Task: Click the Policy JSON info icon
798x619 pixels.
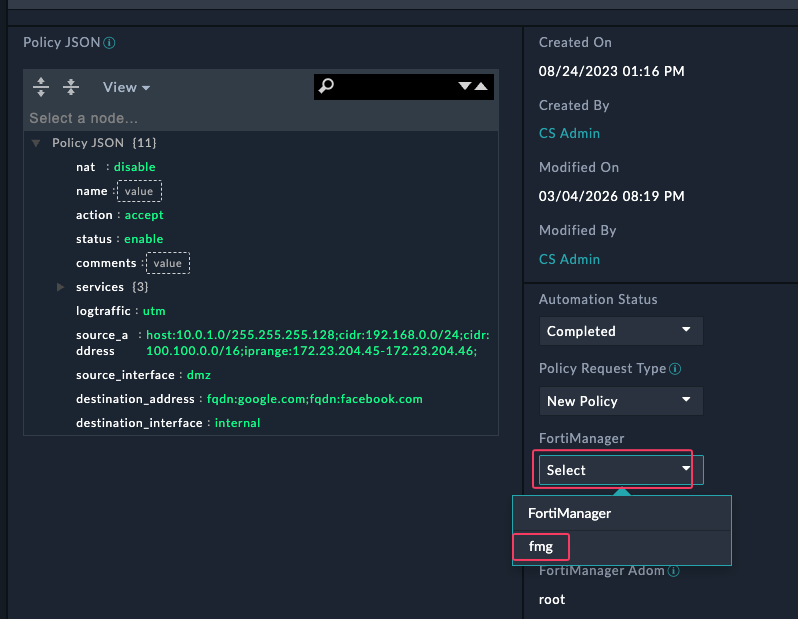Action: (110, 43)
